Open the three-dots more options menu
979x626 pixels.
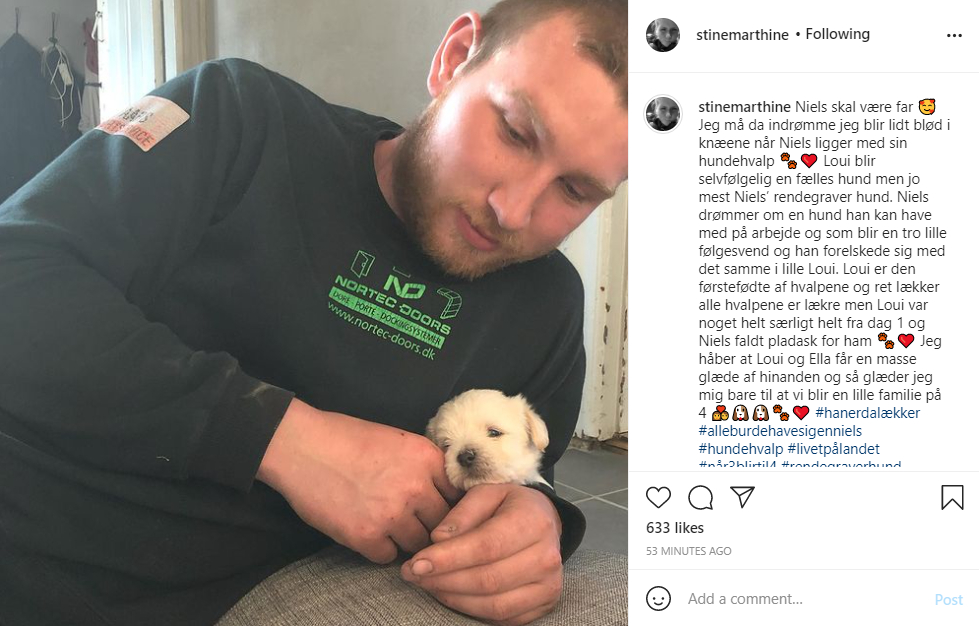click(954, 36)
